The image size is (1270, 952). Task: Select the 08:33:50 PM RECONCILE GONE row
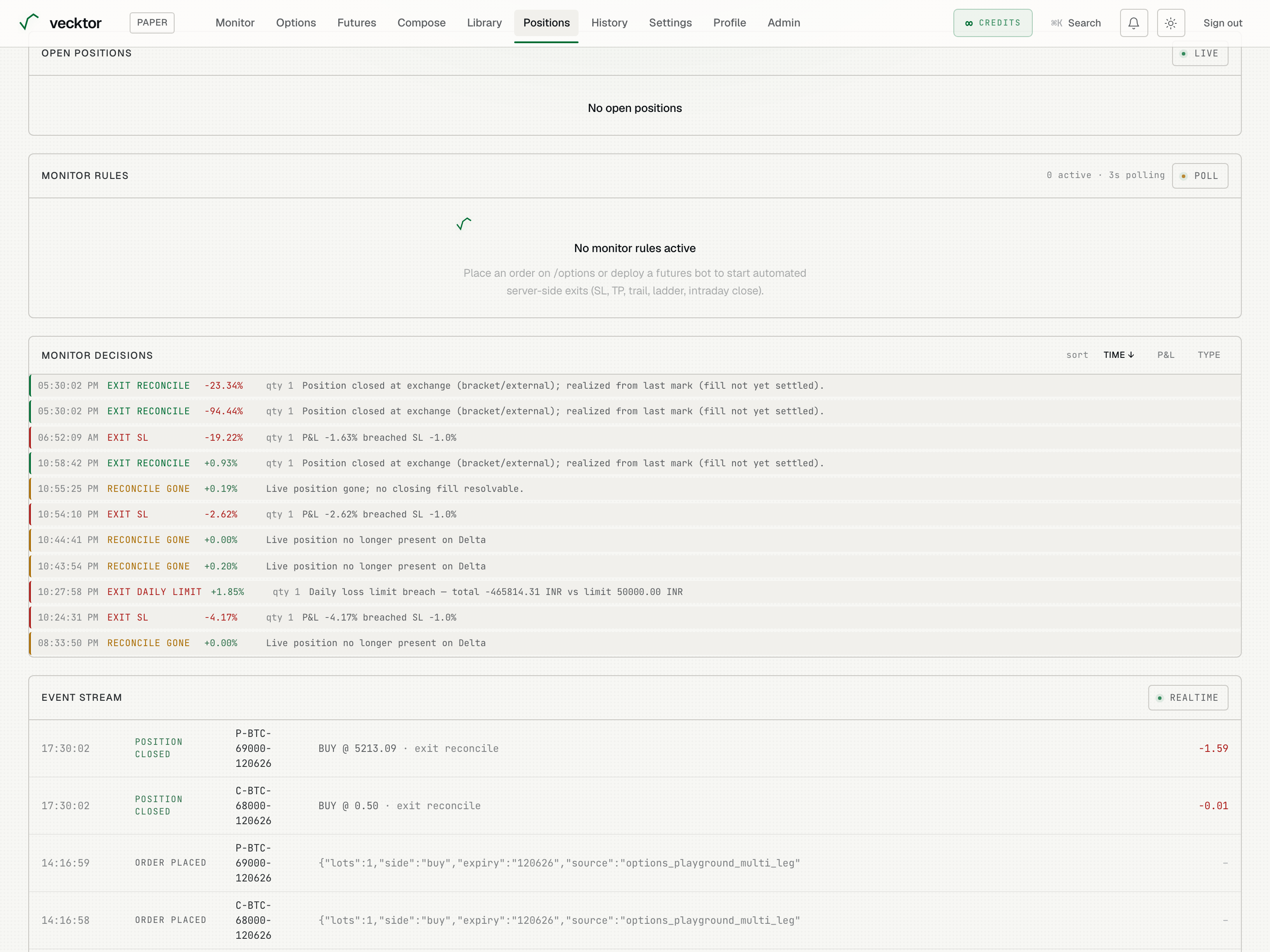coord(635,643)
